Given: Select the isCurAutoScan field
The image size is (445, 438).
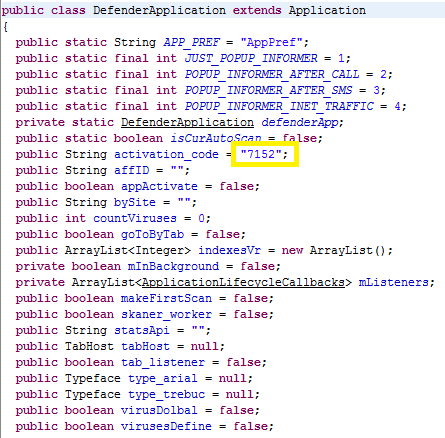Looking at the screenshot, I should [x=216, y=139].
